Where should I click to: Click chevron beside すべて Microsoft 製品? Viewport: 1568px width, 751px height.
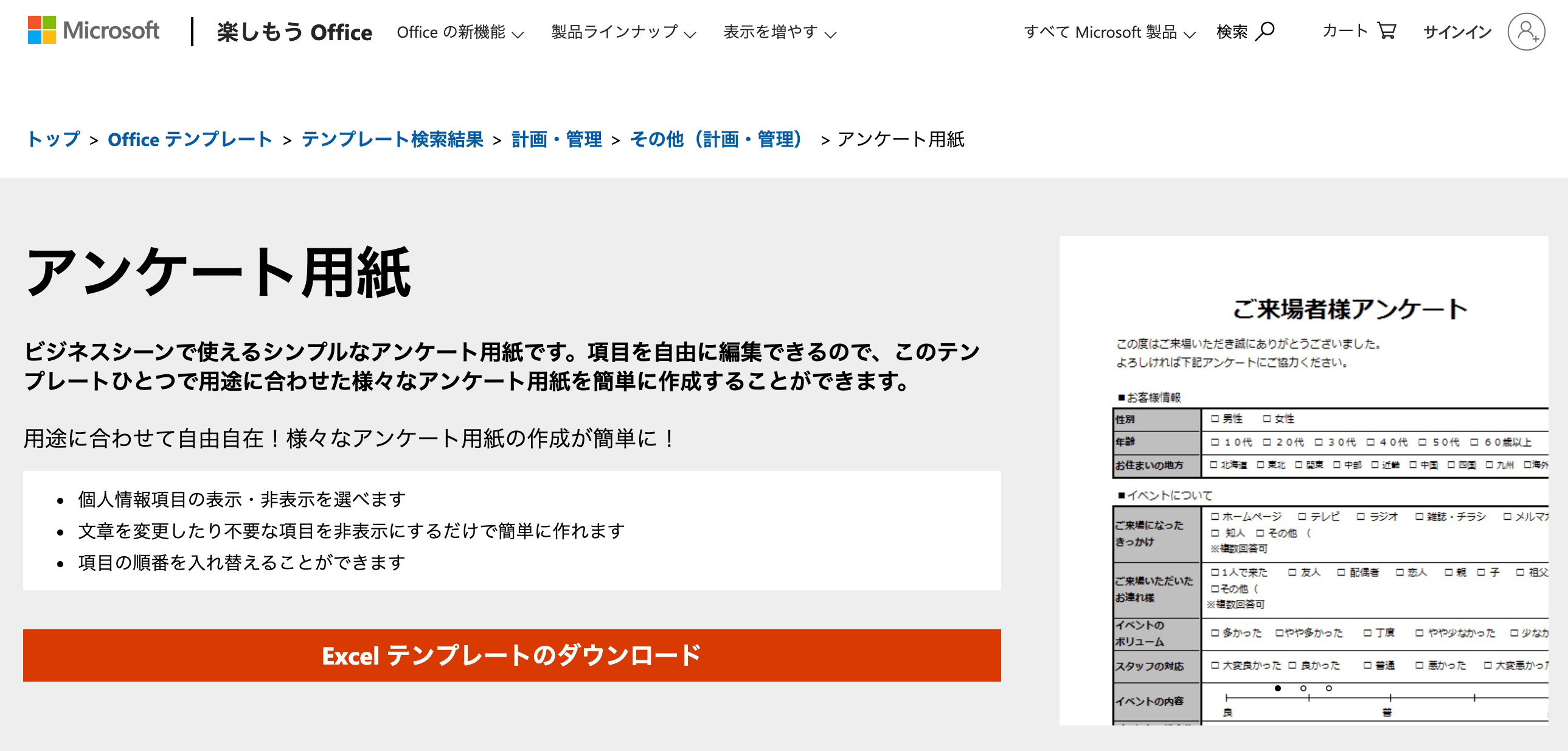[1190, 34]
